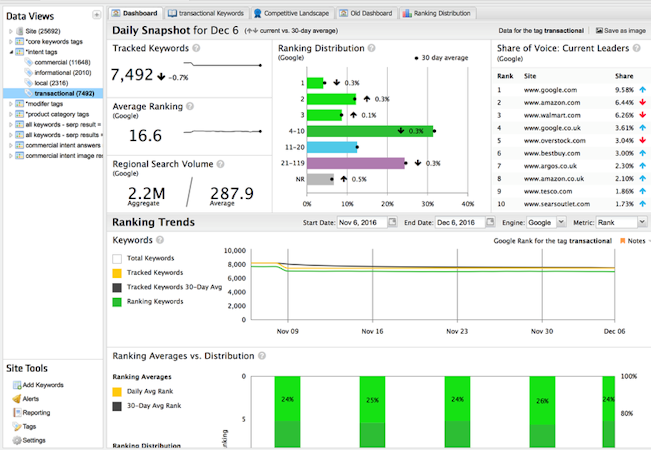Click the Add Keywords tool icon
651x450 pixels.
pyautogui.click(x=17, y=385)
